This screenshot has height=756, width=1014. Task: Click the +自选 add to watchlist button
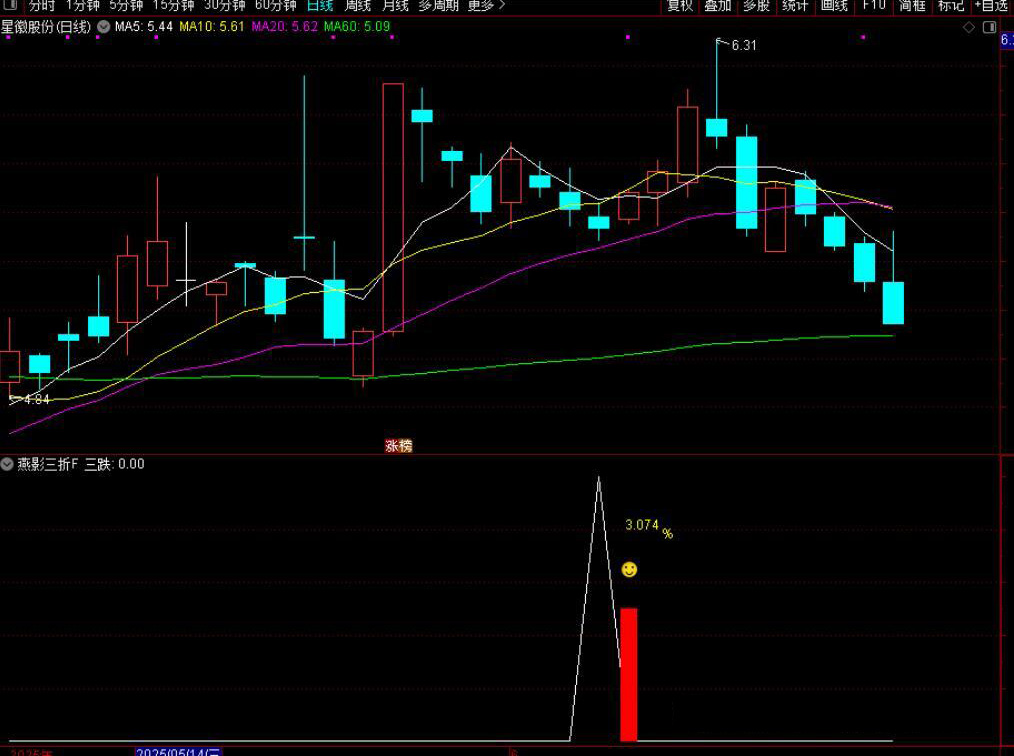[991, 6]
